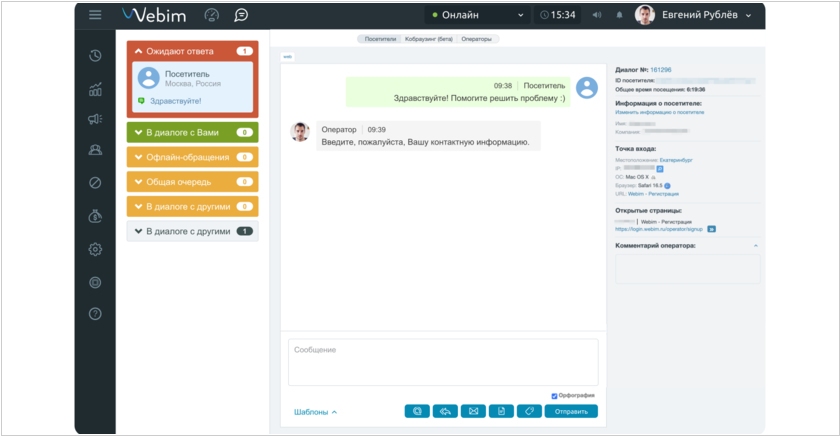Expand the Офлайн-обращения queue section
Image resolution: width=840 pixels, height=436 pixels.
(192, 157)
